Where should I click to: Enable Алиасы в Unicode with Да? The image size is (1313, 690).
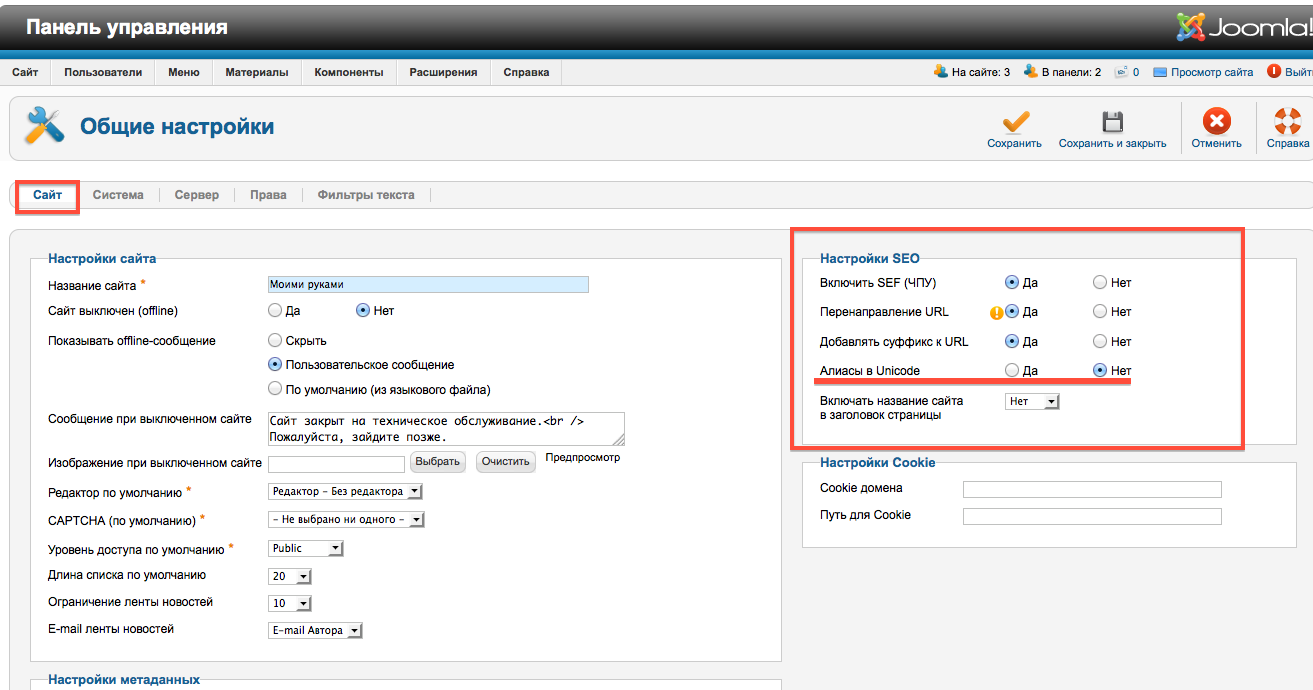click(x=1012, y=371)
